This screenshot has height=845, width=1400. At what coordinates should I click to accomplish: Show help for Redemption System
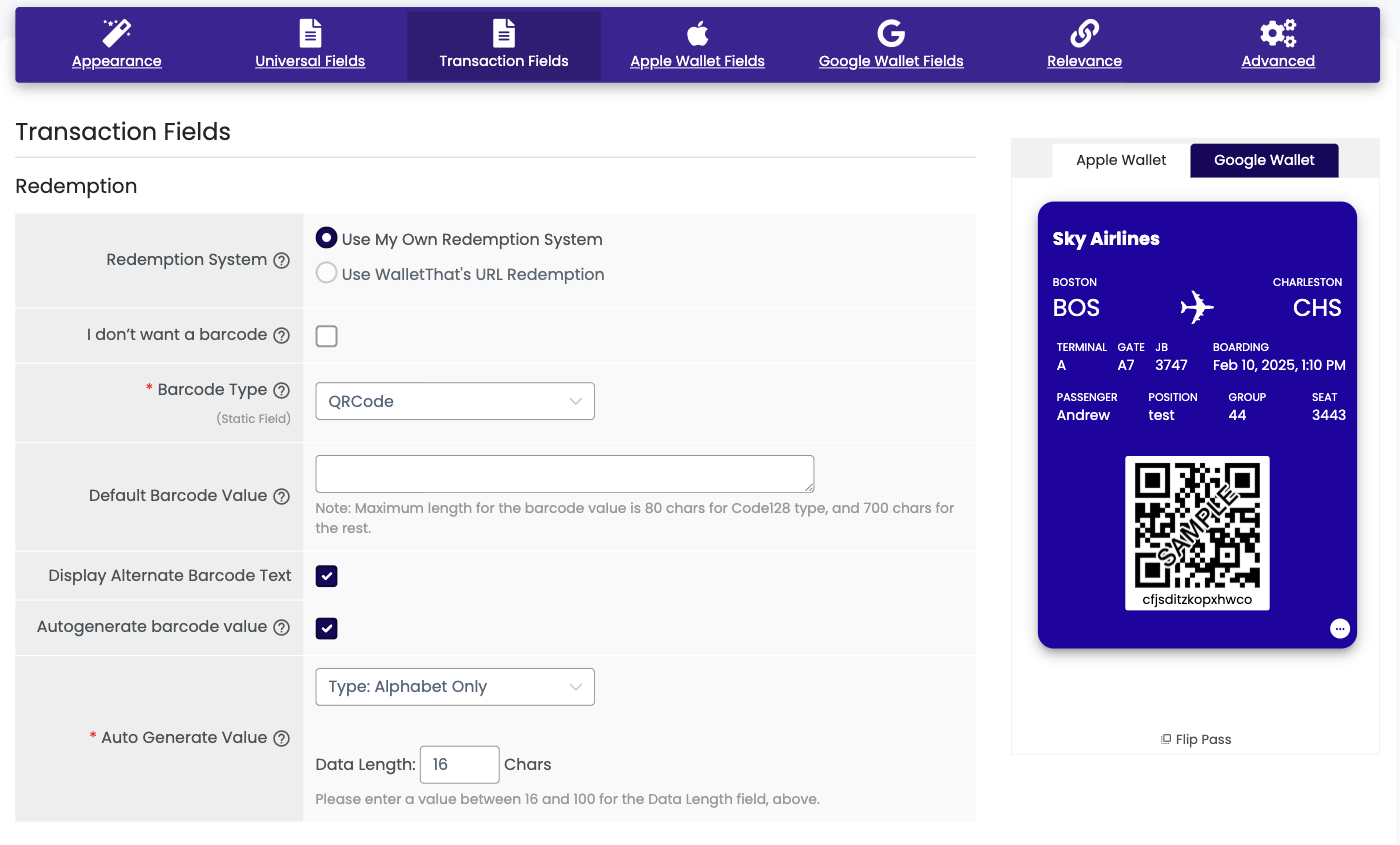click(282, 260)
